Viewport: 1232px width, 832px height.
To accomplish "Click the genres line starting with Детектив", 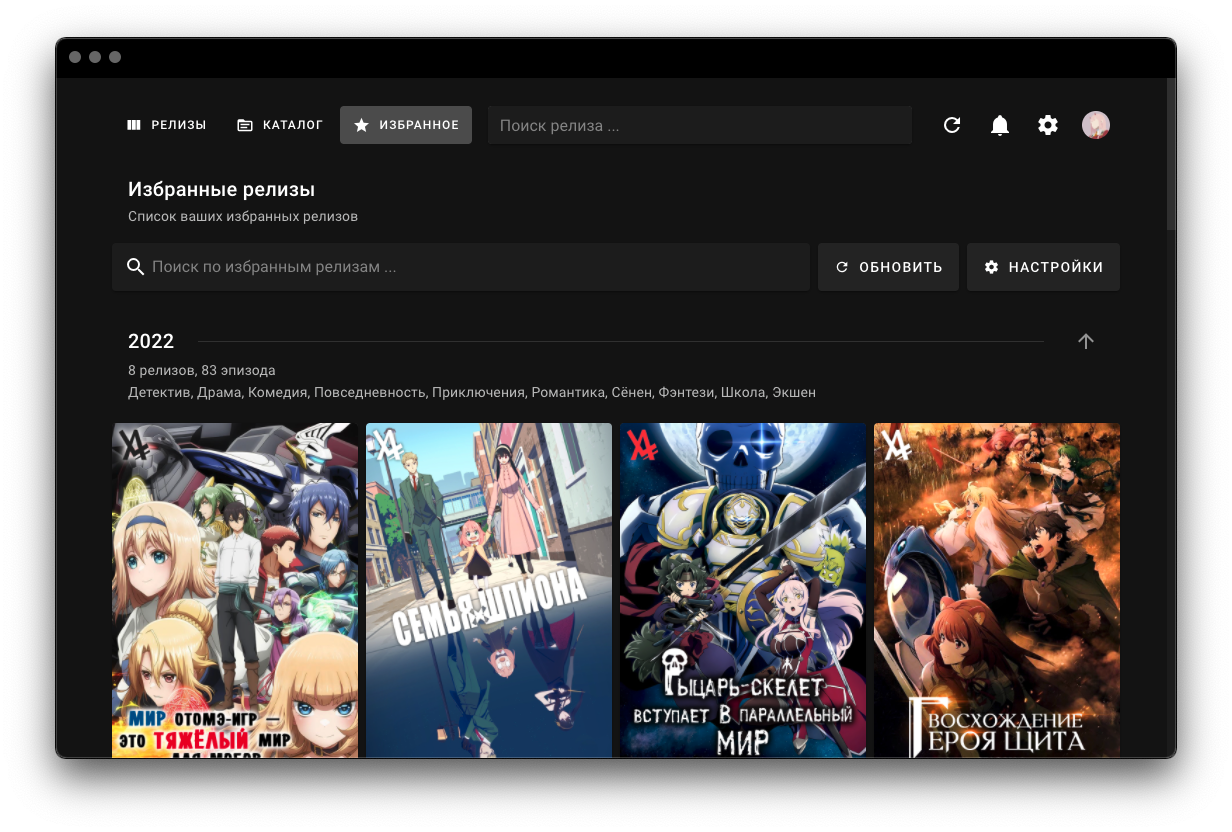I will (x=472, y=392).
